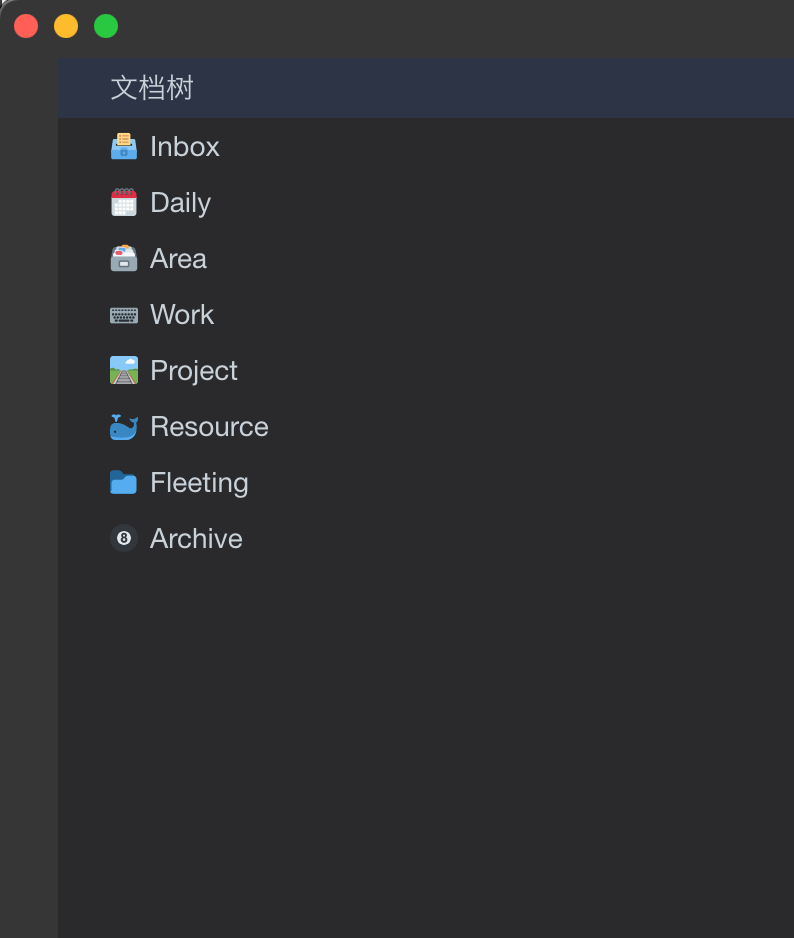794x938 pixels.
Task: Click the Archive 8-ball icon
Action: [123, 539]
